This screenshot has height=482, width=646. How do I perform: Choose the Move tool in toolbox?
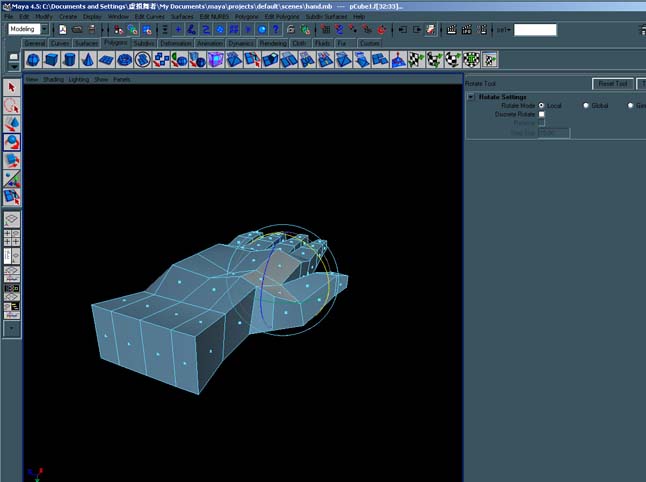coord(12,124)
